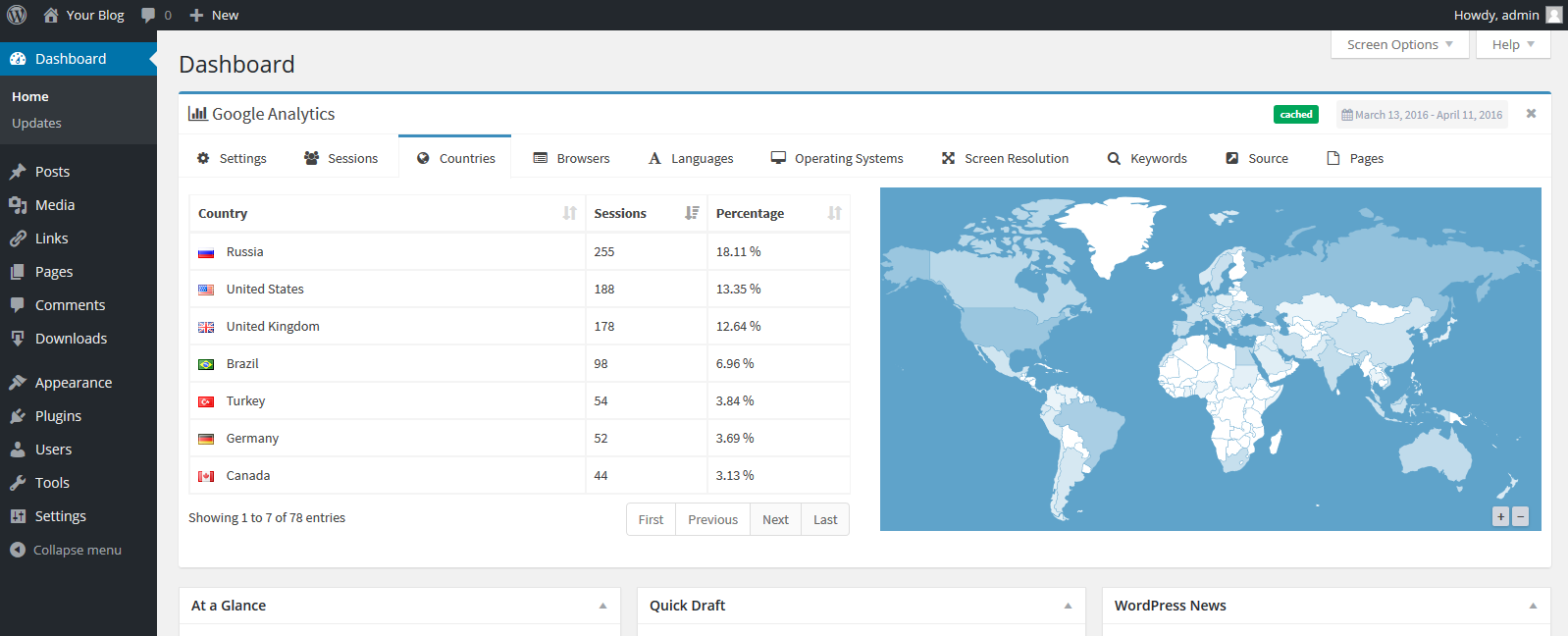This screenshot has width=1568, height=636.
Task: Open the date range picker
Action: 1422,115
